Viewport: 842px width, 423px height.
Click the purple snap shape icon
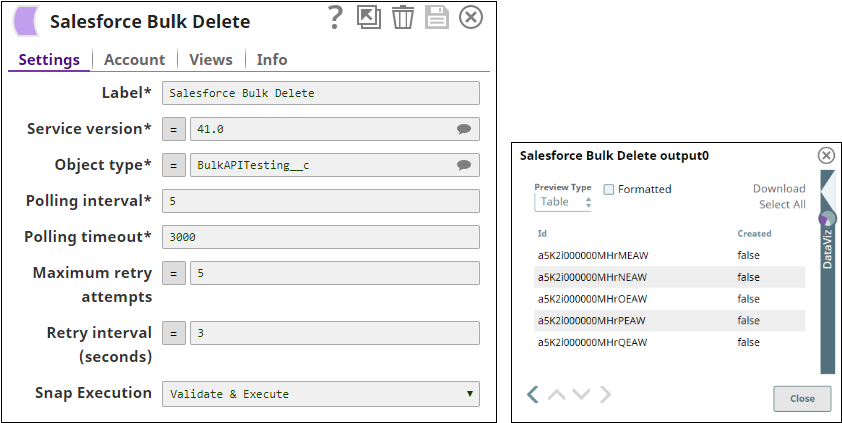point(26,21)
